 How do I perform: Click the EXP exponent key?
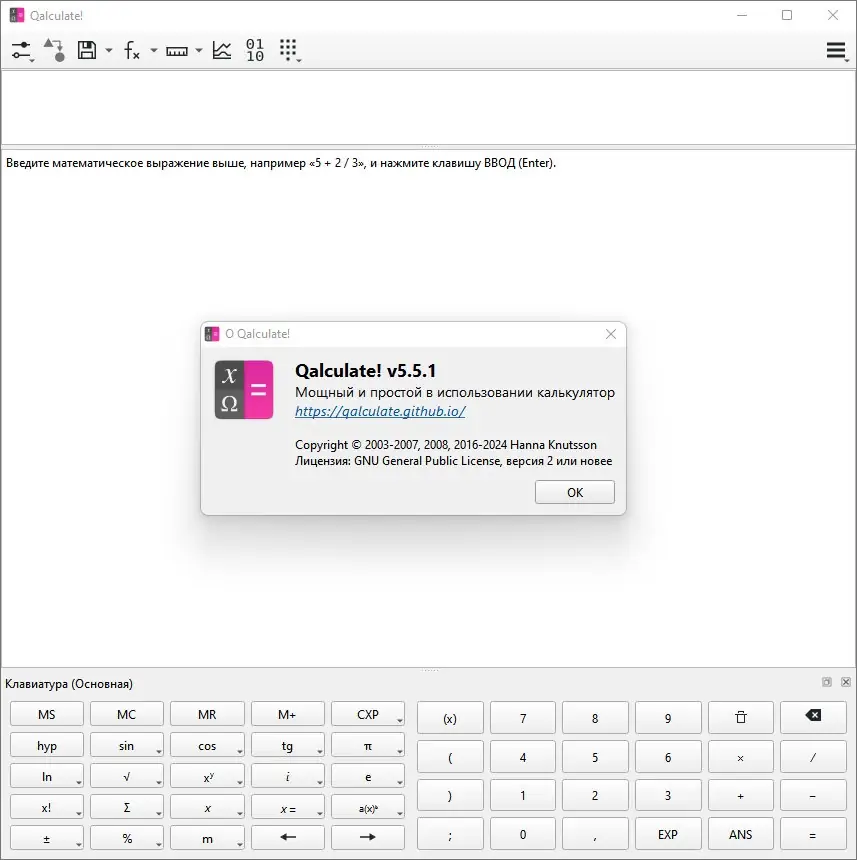(668, 834)
